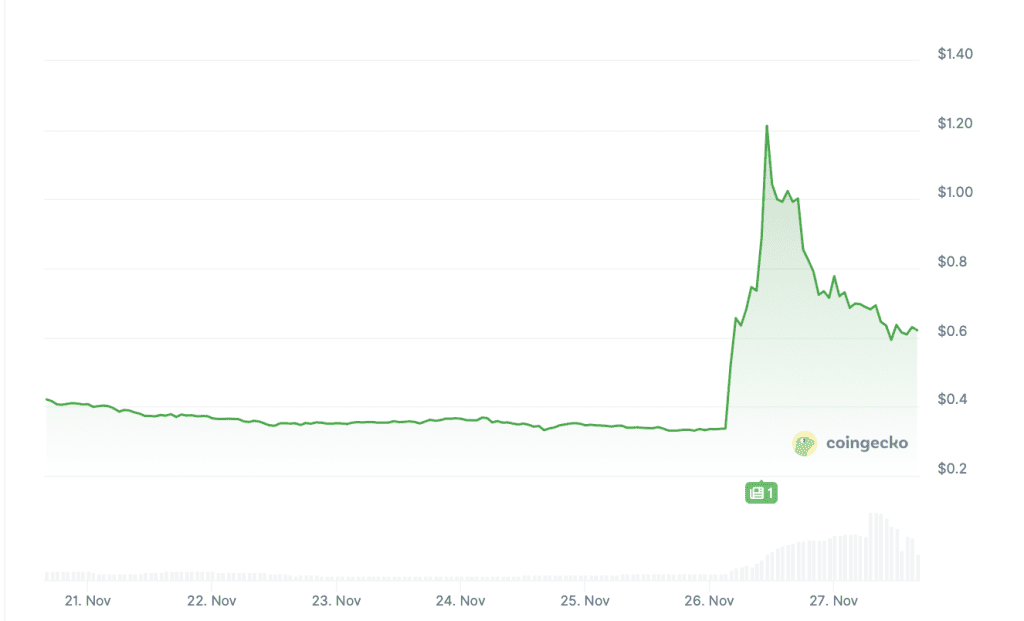Click the $0.4 price axis label
The image size is (1024, 621).
[x=951, y=400]
